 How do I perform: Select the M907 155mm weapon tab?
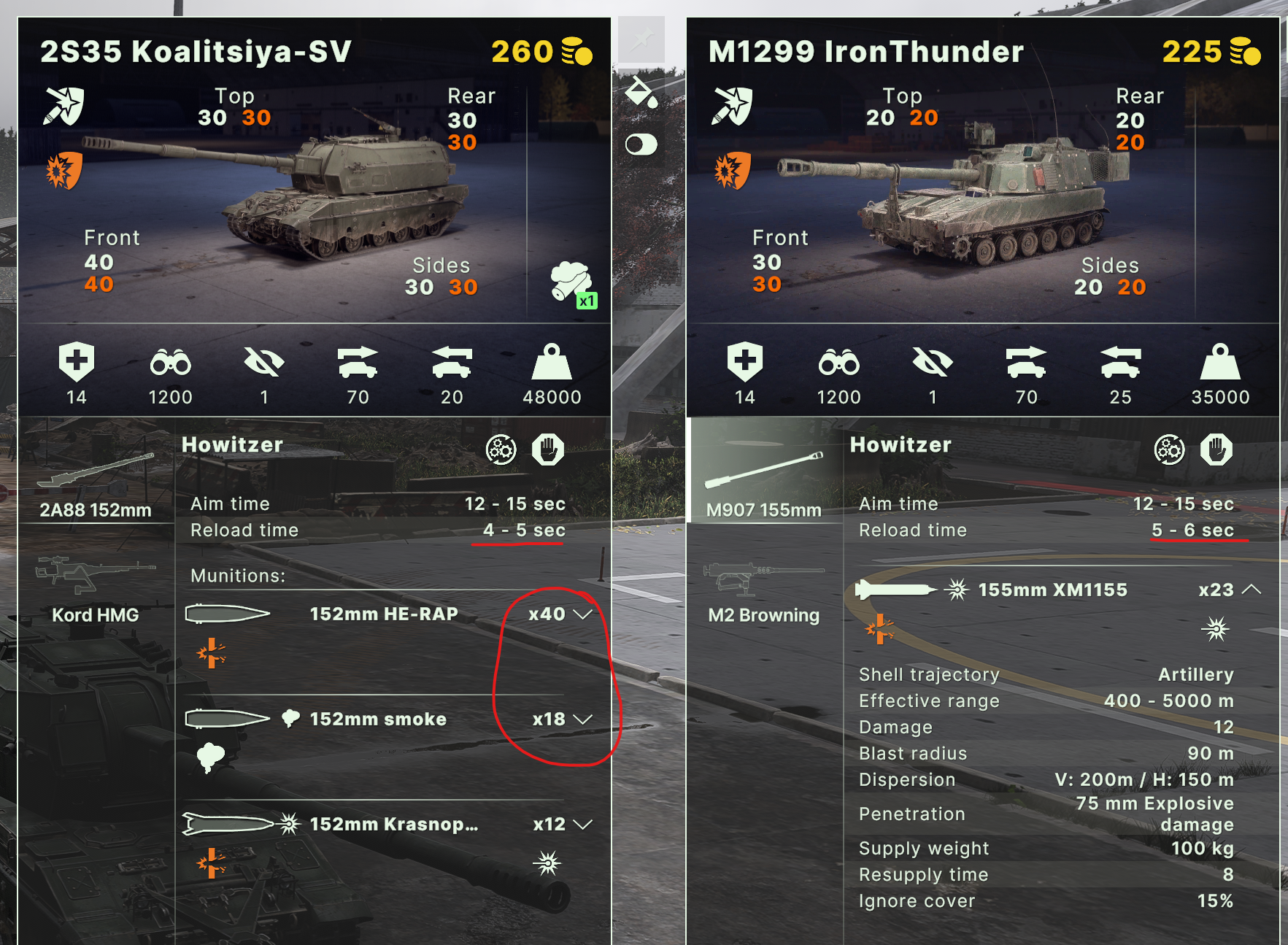tap(764, 471)
